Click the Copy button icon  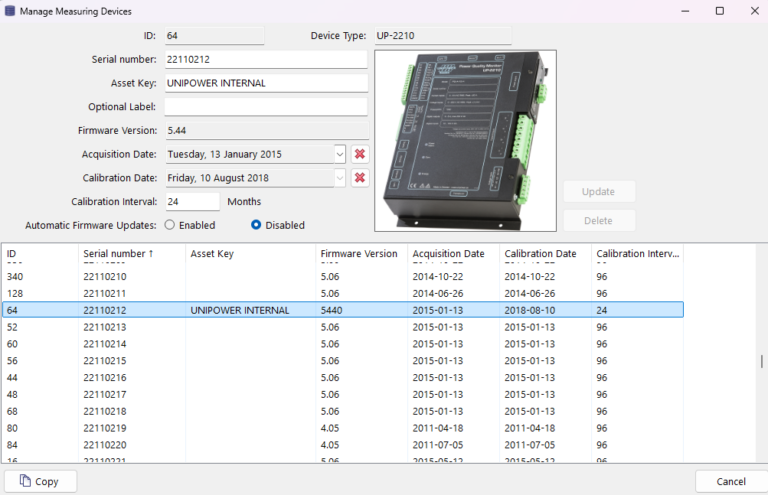tap(25, 481)
